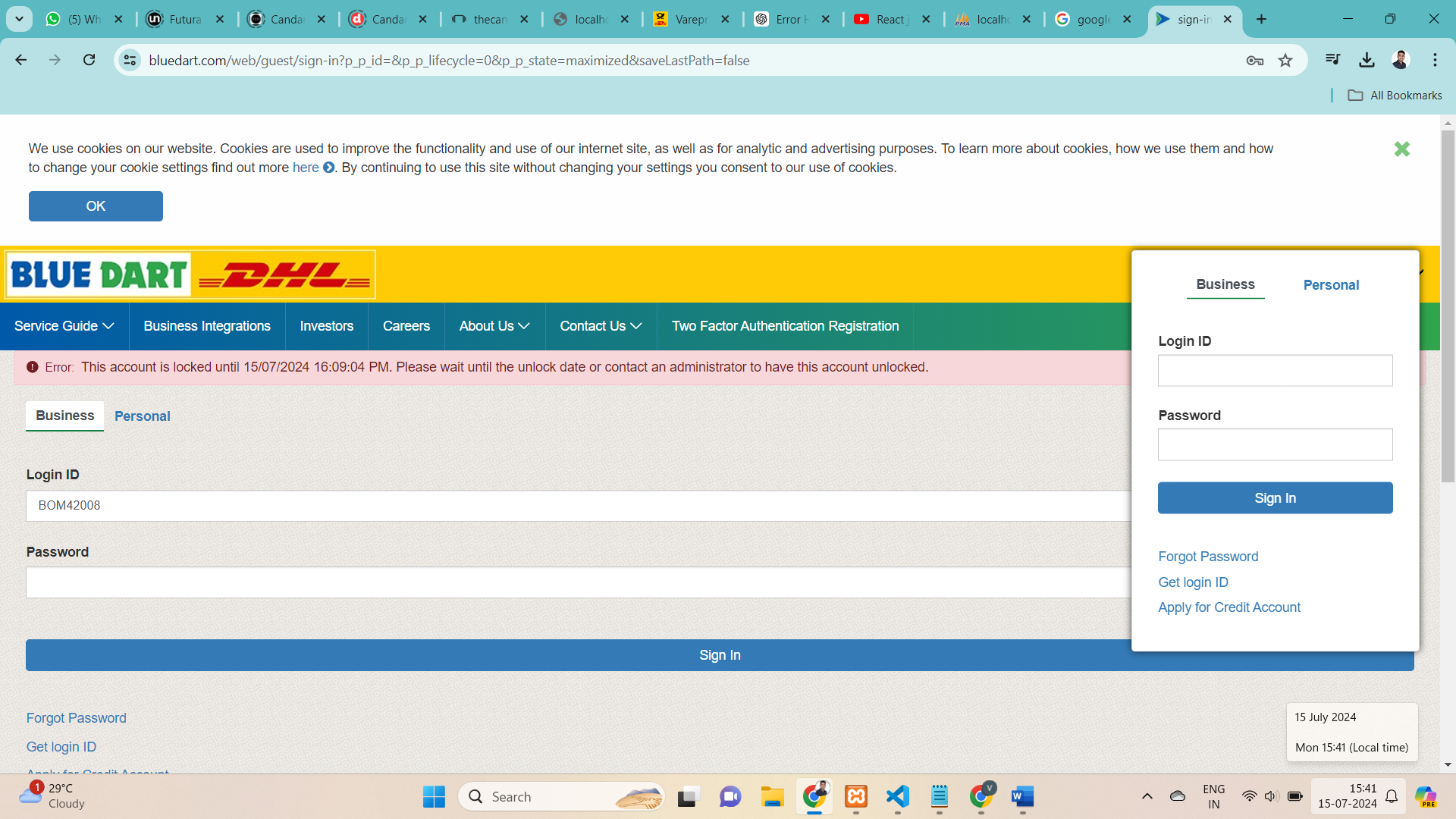Expand the Service Guide menu
This screenshot has width=1456, height=819.
coord(64,326)
